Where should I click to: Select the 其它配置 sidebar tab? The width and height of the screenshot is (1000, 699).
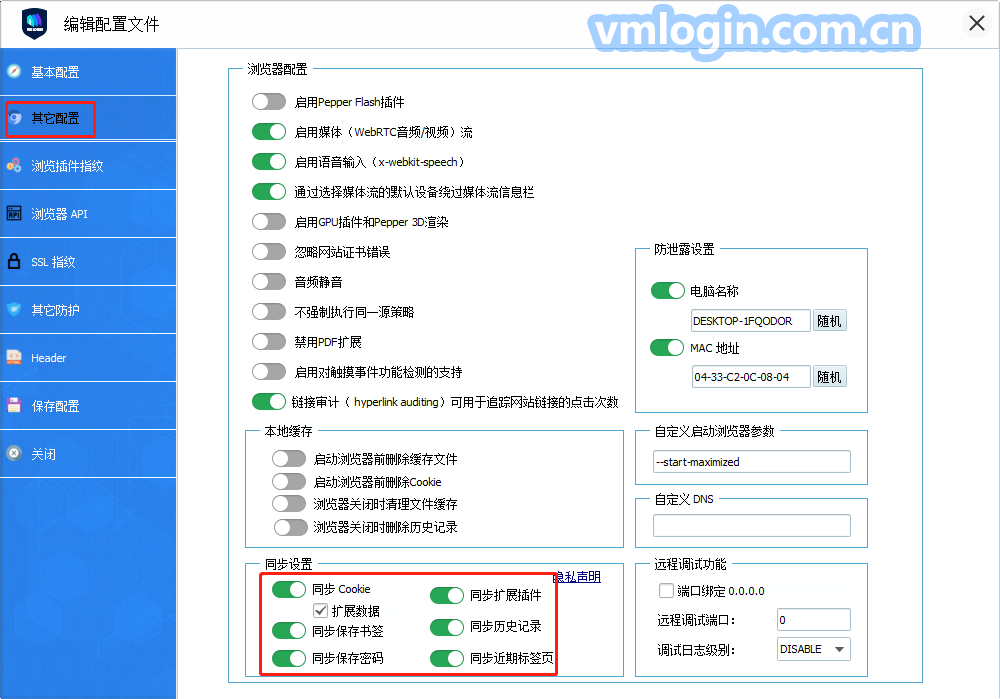point(54,119)
